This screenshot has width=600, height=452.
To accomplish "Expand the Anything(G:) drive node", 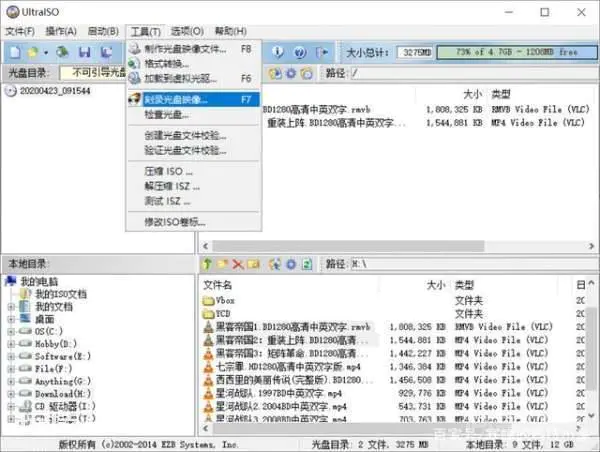I will pos(11,381).
